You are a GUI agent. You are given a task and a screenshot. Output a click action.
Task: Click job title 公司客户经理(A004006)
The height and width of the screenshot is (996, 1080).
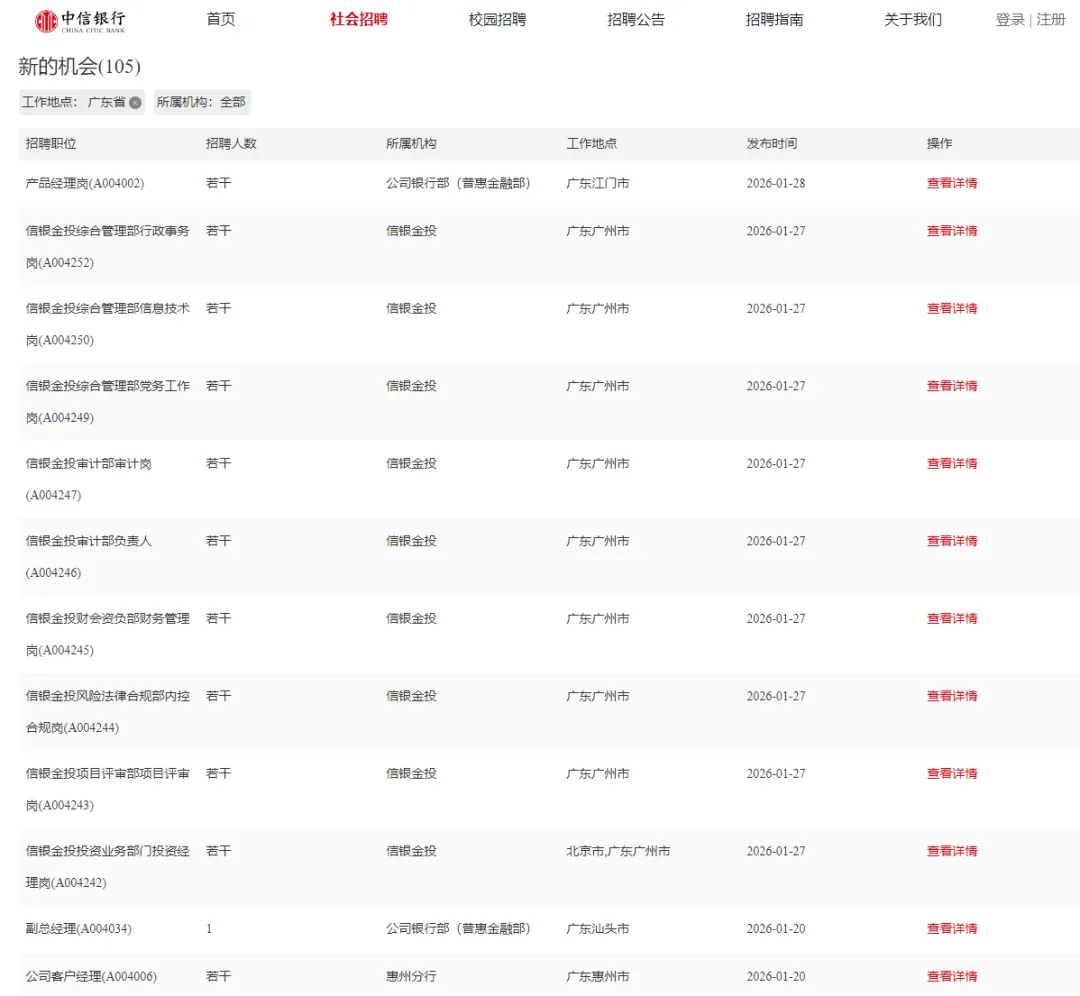coord(91,976)
